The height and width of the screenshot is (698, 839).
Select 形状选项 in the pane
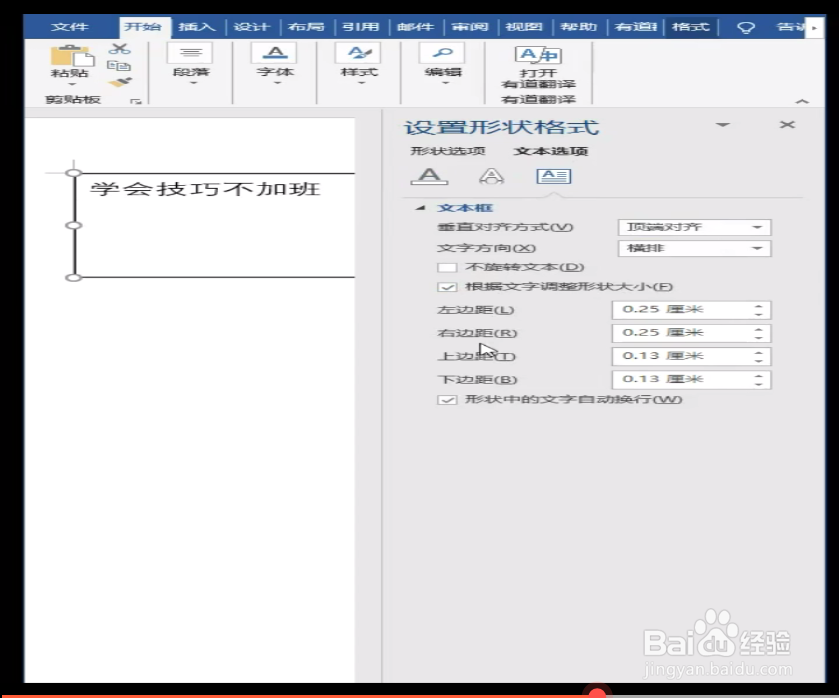point(447,151)
